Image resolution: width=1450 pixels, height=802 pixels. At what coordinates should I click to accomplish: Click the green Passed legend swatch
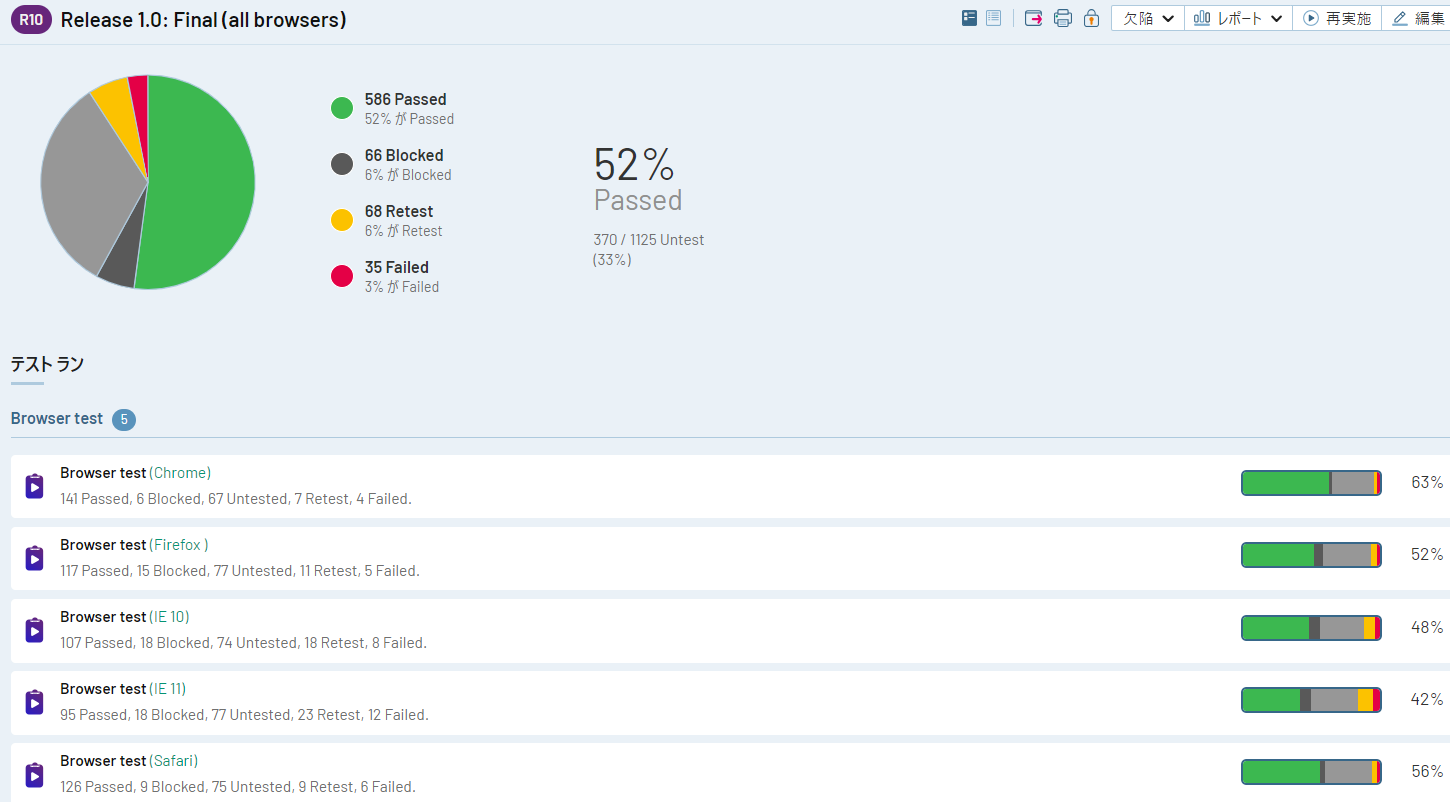342,108
